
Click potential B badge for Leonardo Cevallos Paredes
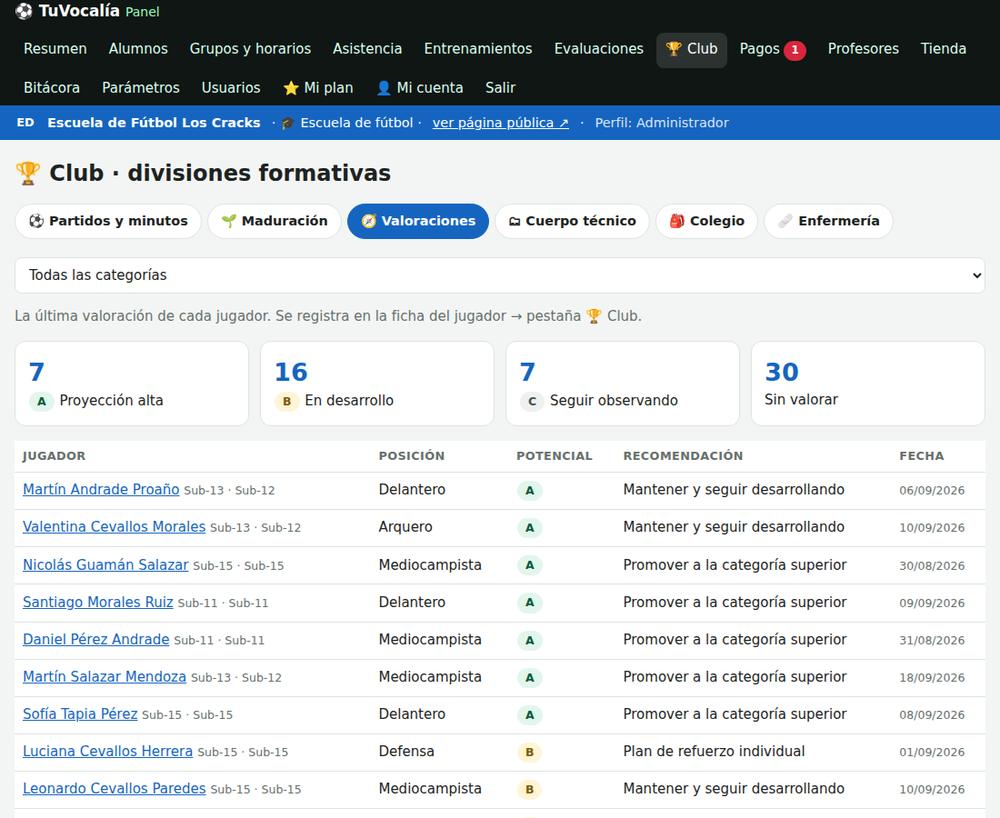[529, 789]
